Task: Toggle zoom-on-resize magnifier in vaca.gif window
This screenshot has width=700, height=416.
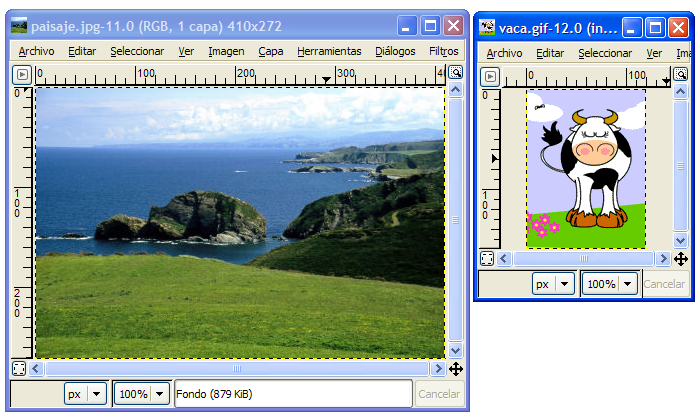Action: pos(681,73)
